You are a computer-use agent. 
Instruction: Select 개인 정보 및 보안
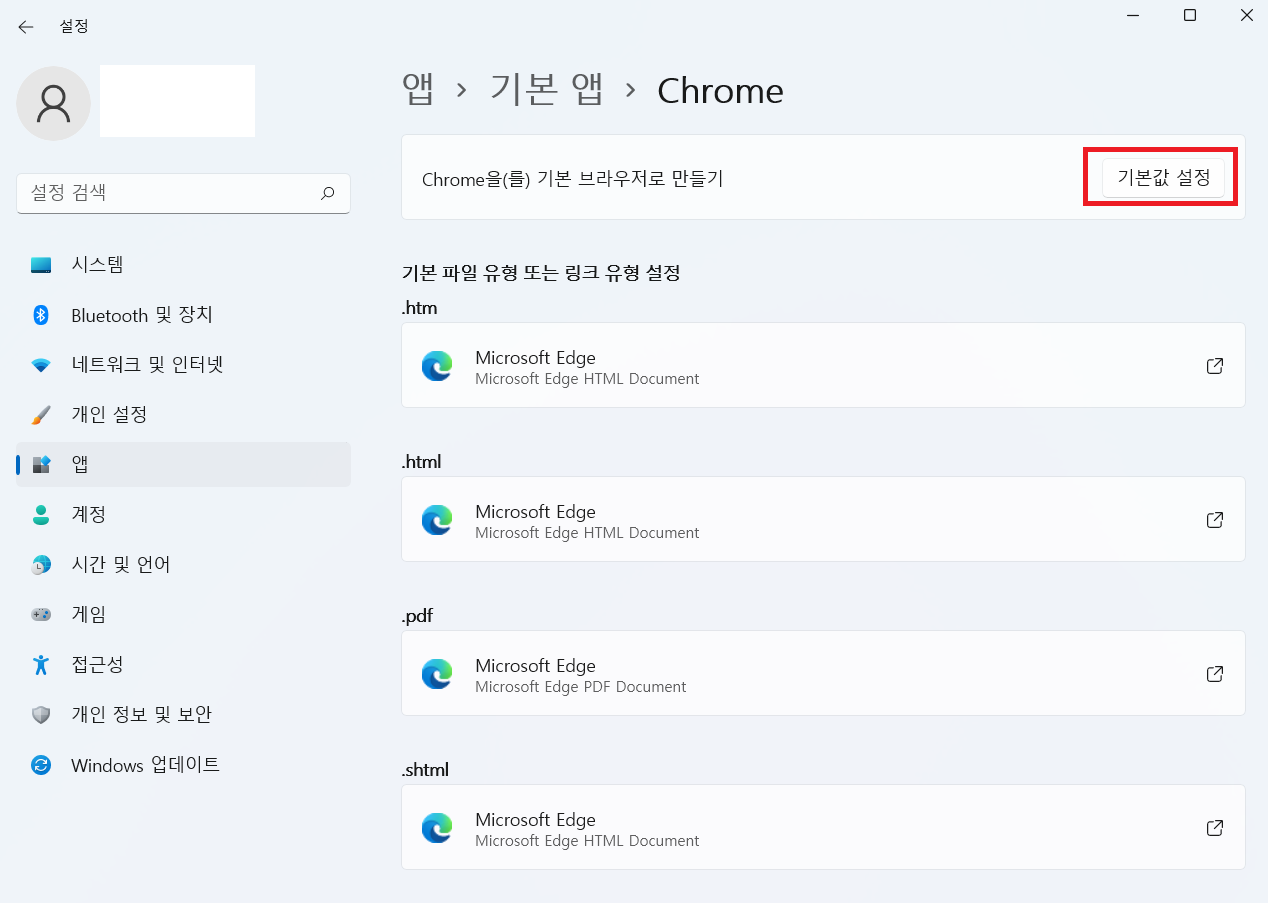183,715
